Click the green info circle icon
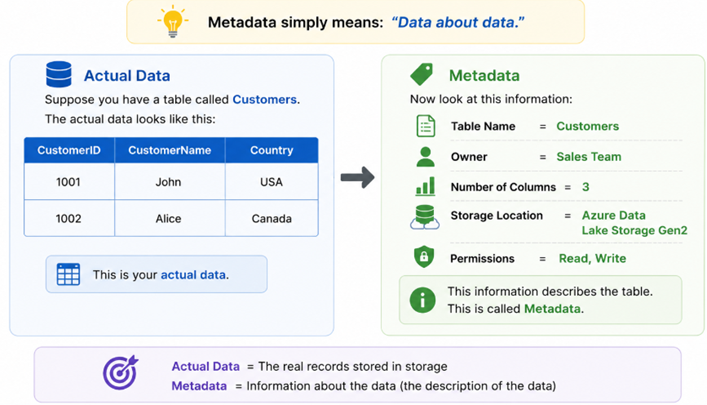Image resolution: width=707 pixels, height=405 pixels. tap(422, 300)
